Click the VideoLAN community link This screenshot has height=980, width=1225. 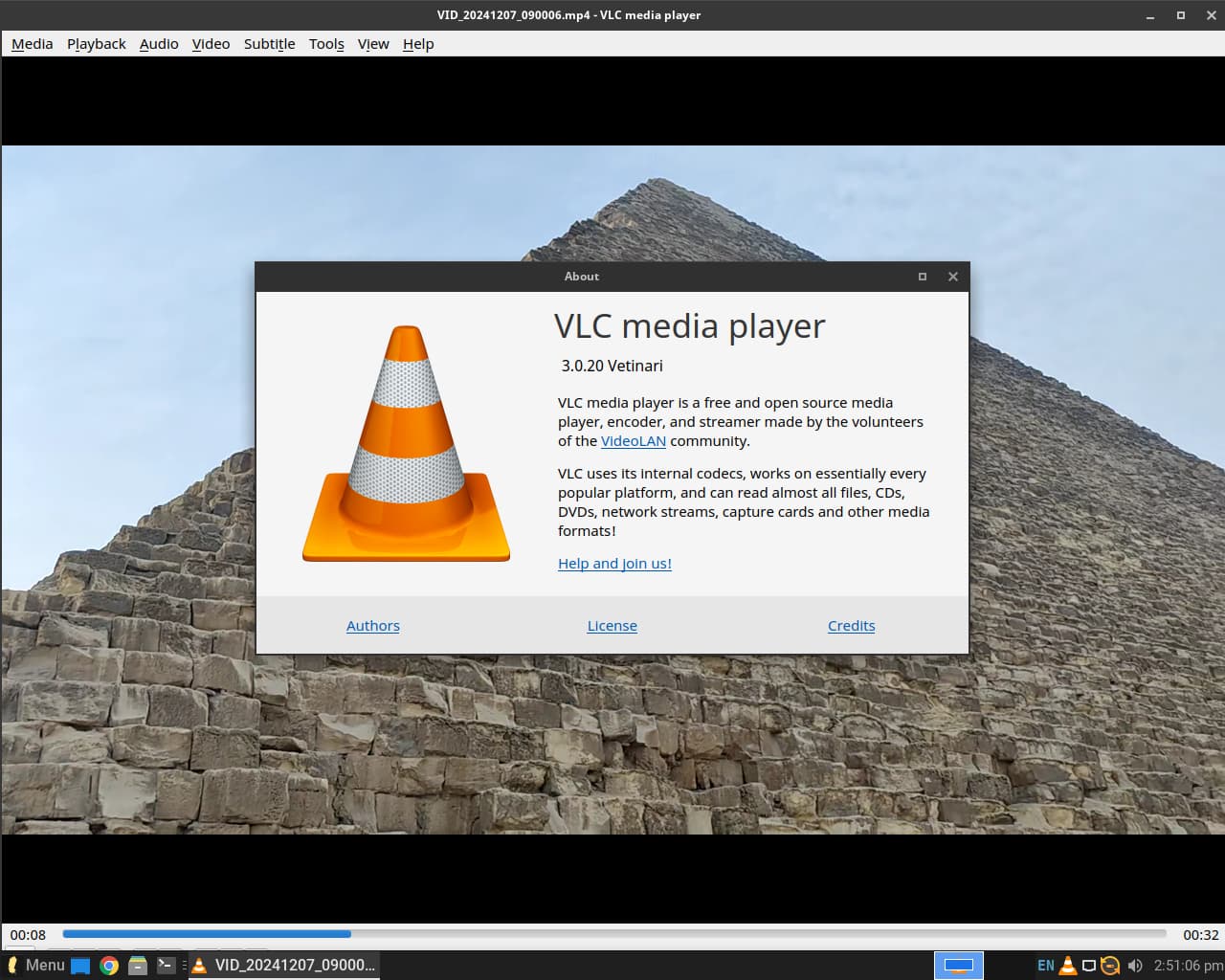[633, 441]
